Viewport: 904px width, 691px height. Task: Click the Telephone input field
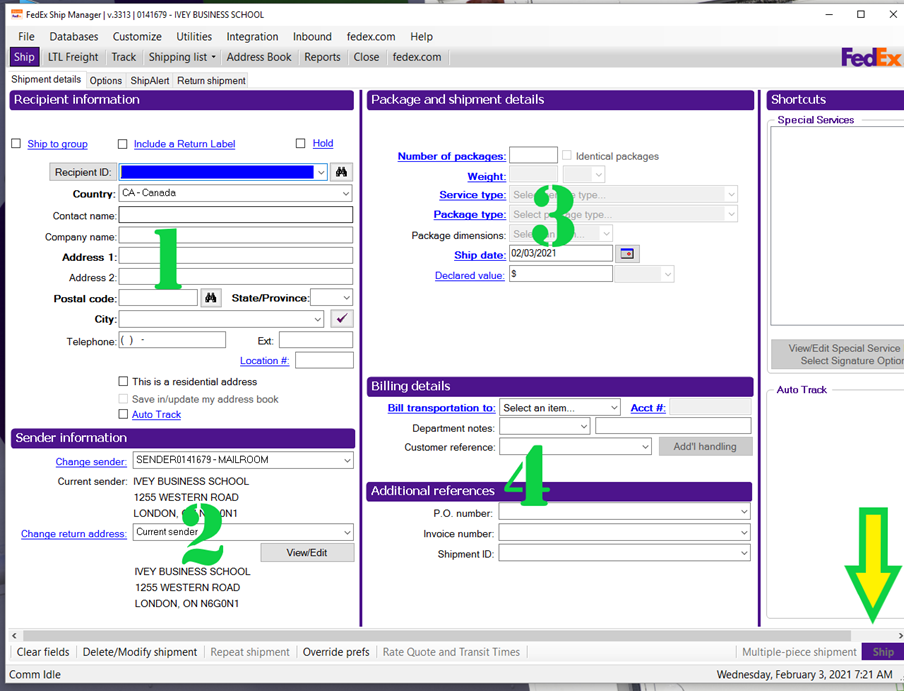172,340
